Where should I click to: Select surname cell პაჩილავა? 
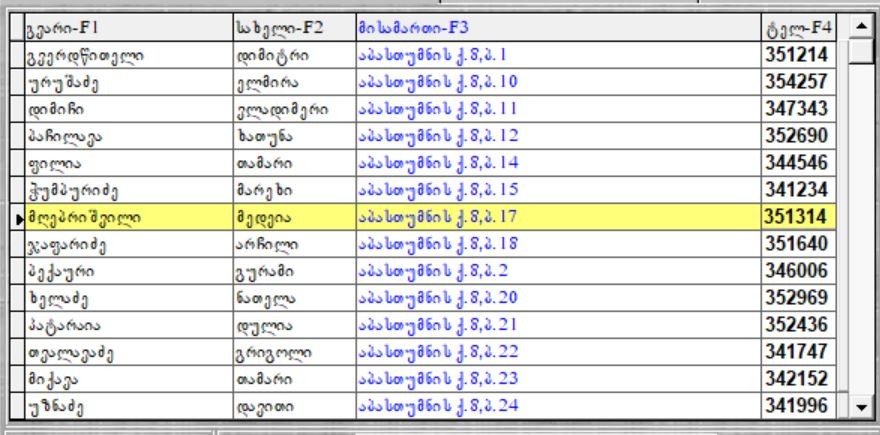tap(129, 136)
